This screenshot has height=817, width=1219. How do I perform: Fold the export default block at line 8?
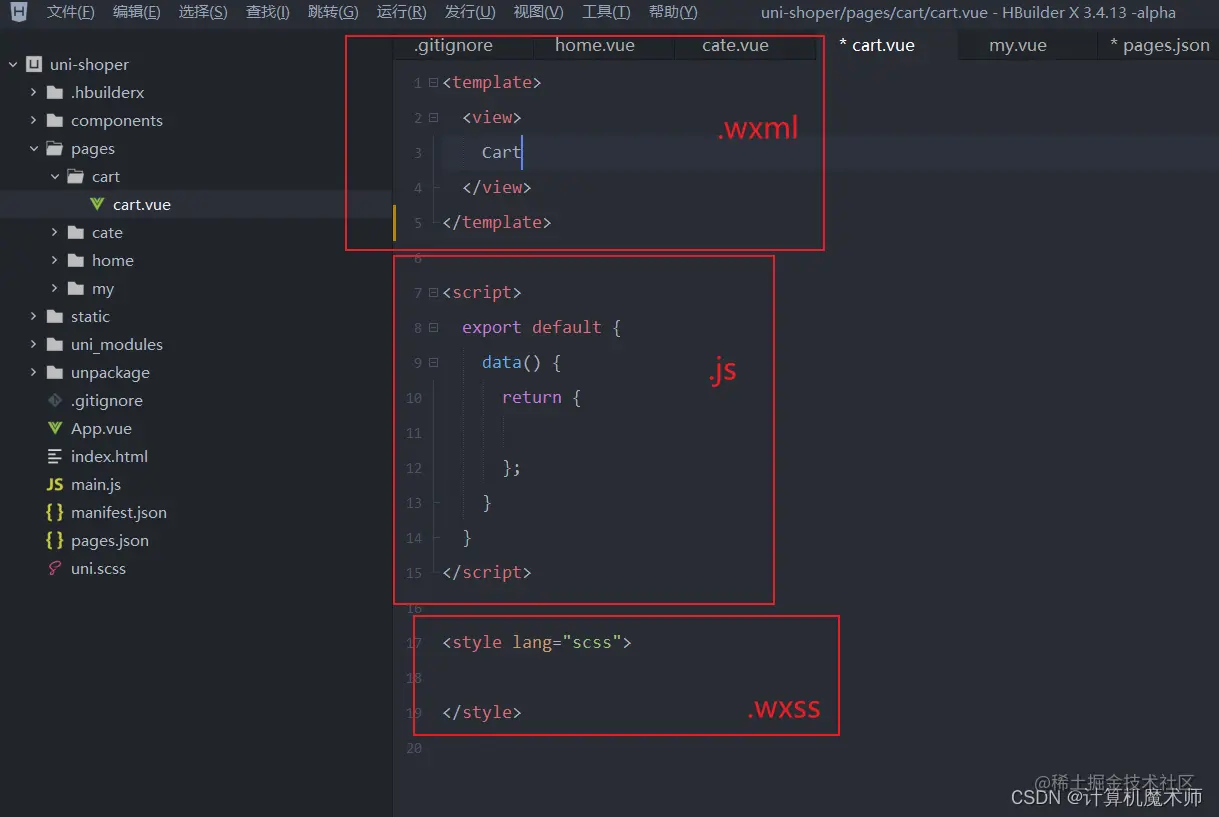(x=433, y=328)
